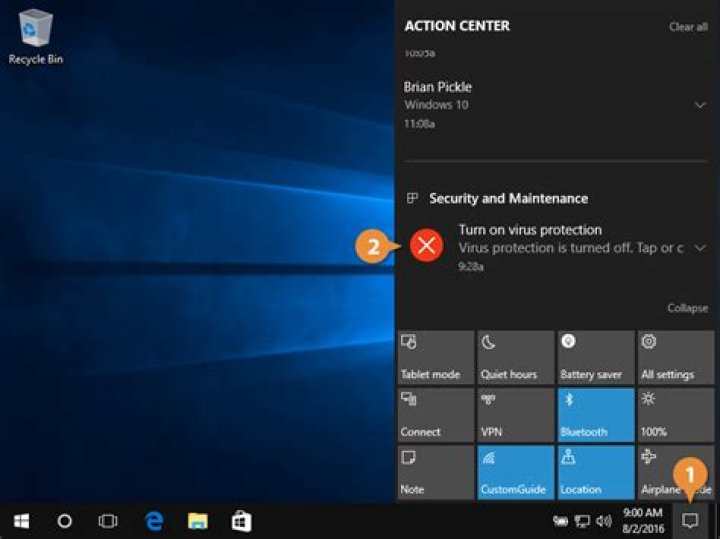Click the Security and Maintenance heading

pyautogui.click(x=508, y=198)
